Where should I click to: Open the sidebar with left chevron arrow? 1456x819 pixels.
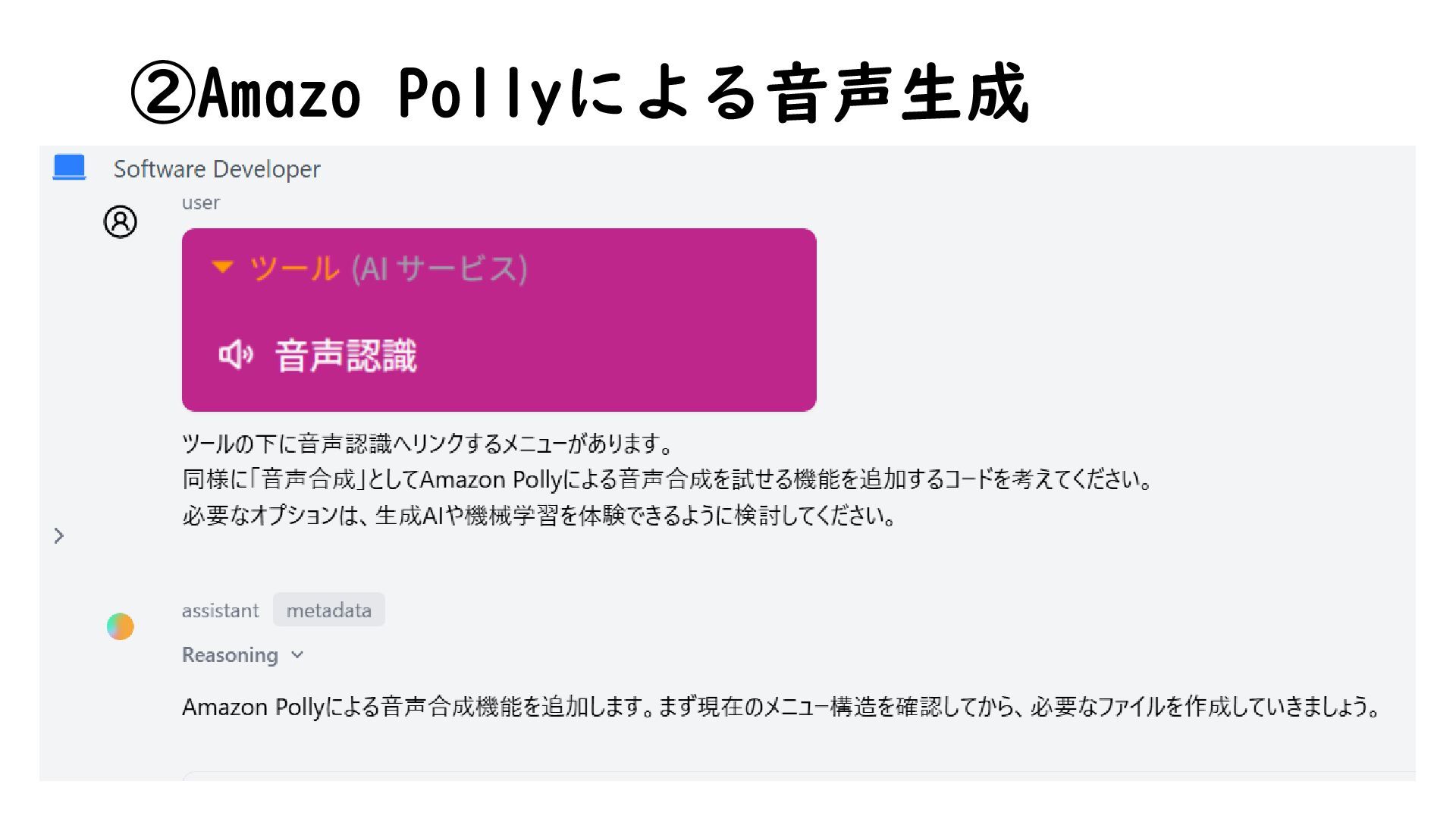pos(59,536)
